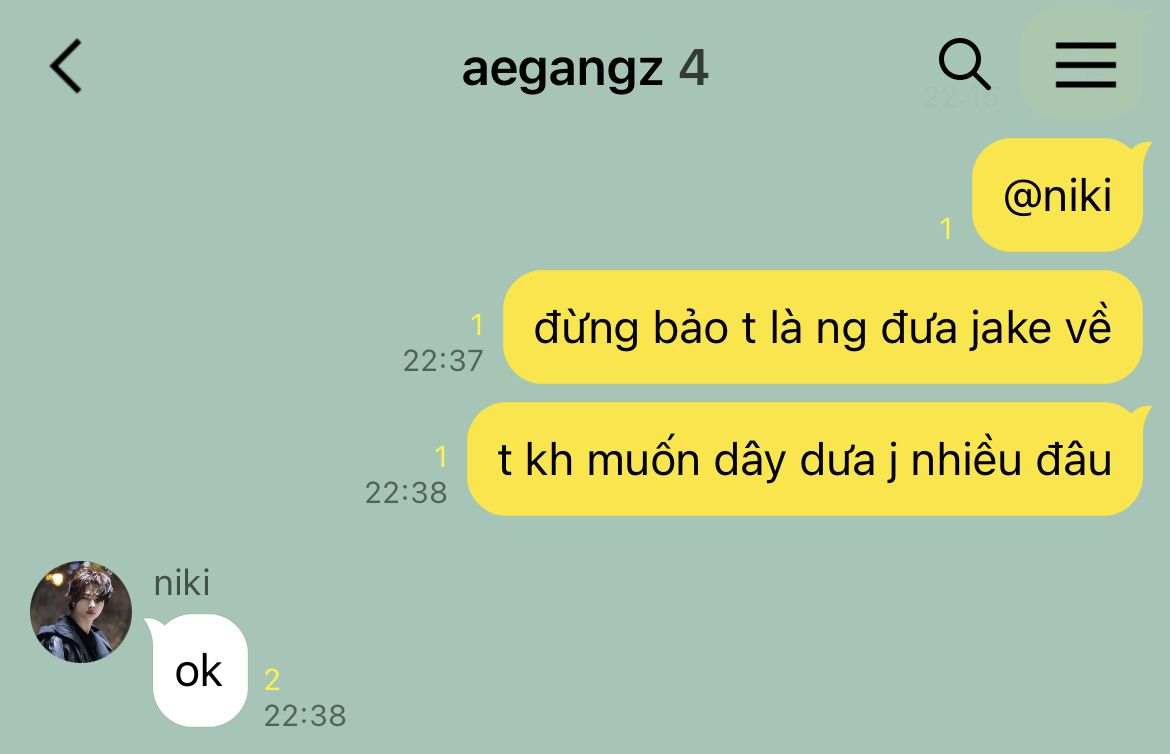Tap message 't kh muốn dây dưa j nhiều đâu'
This screenshot has width=1170, height=754.
(804, 459)
